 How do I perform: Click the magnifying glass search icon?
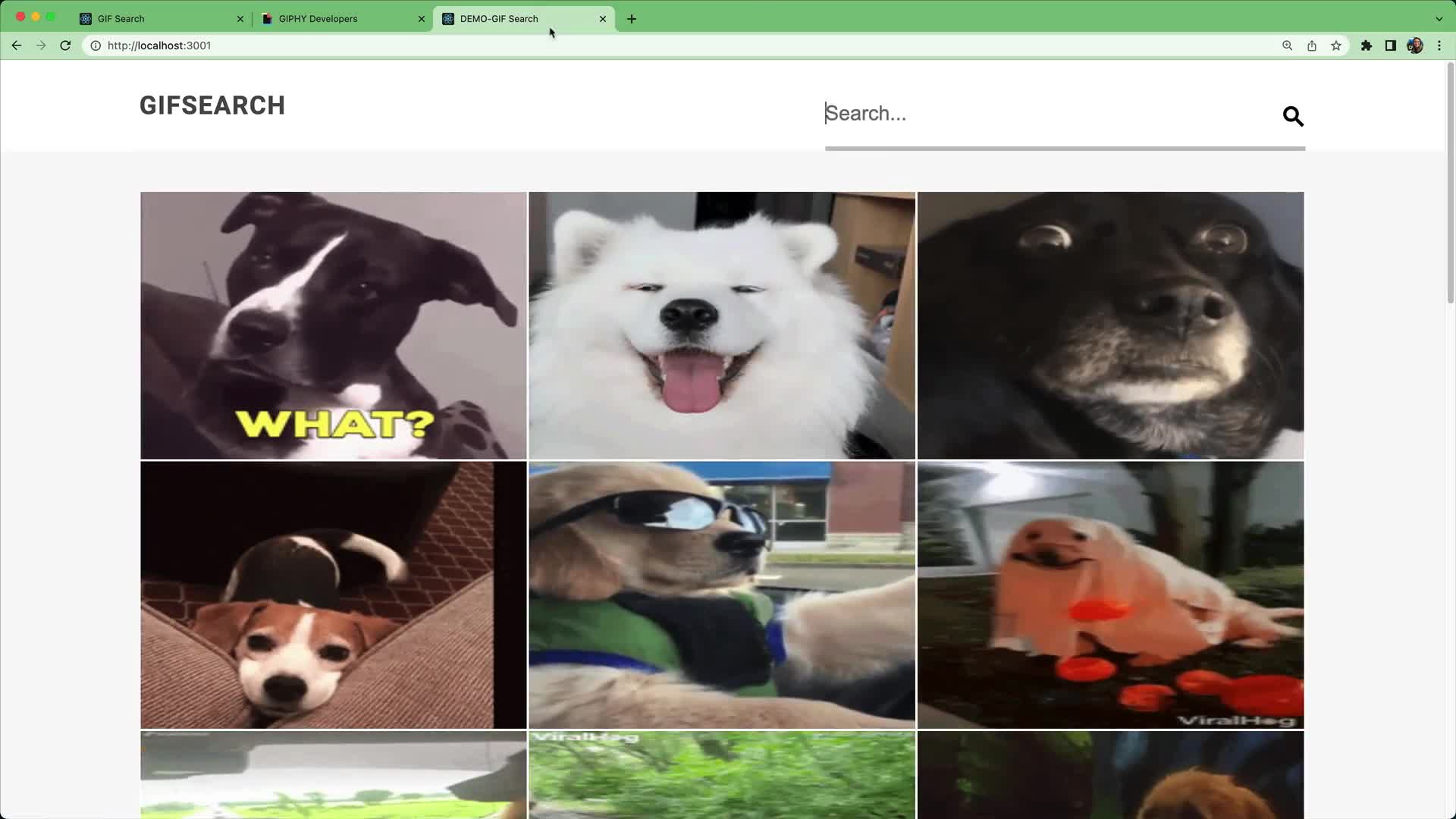(x=1293, y=116)
